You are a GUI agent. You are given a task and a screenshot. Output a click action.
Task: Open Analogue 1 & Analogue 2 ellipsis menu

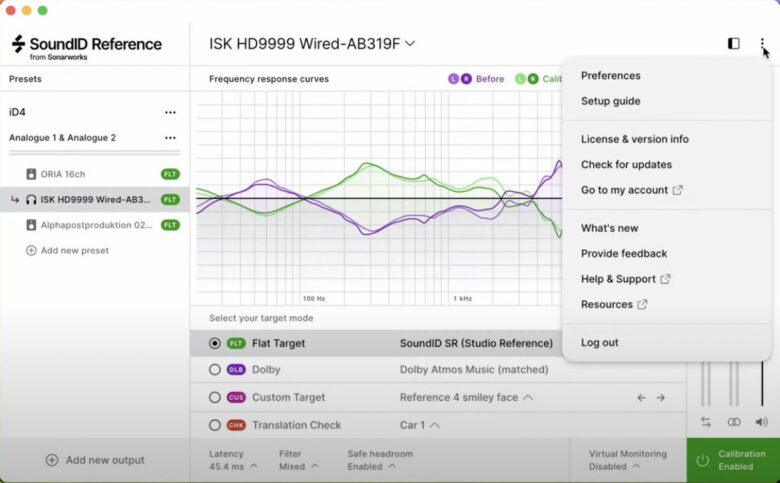pos(170,138)
